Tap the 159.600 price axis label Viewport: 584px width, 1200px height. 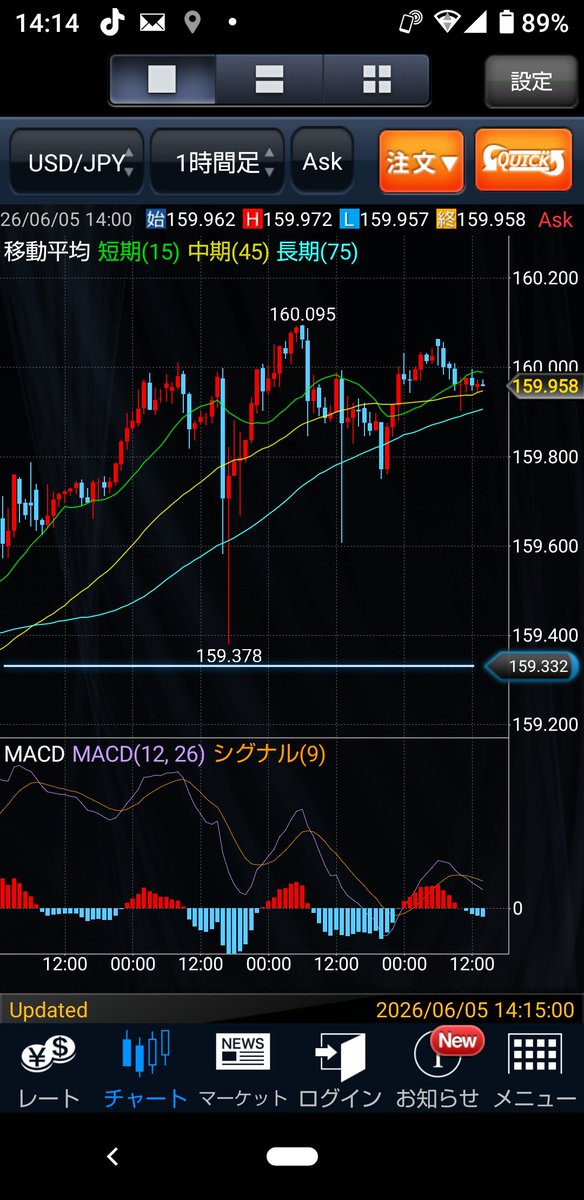(544, 546)
